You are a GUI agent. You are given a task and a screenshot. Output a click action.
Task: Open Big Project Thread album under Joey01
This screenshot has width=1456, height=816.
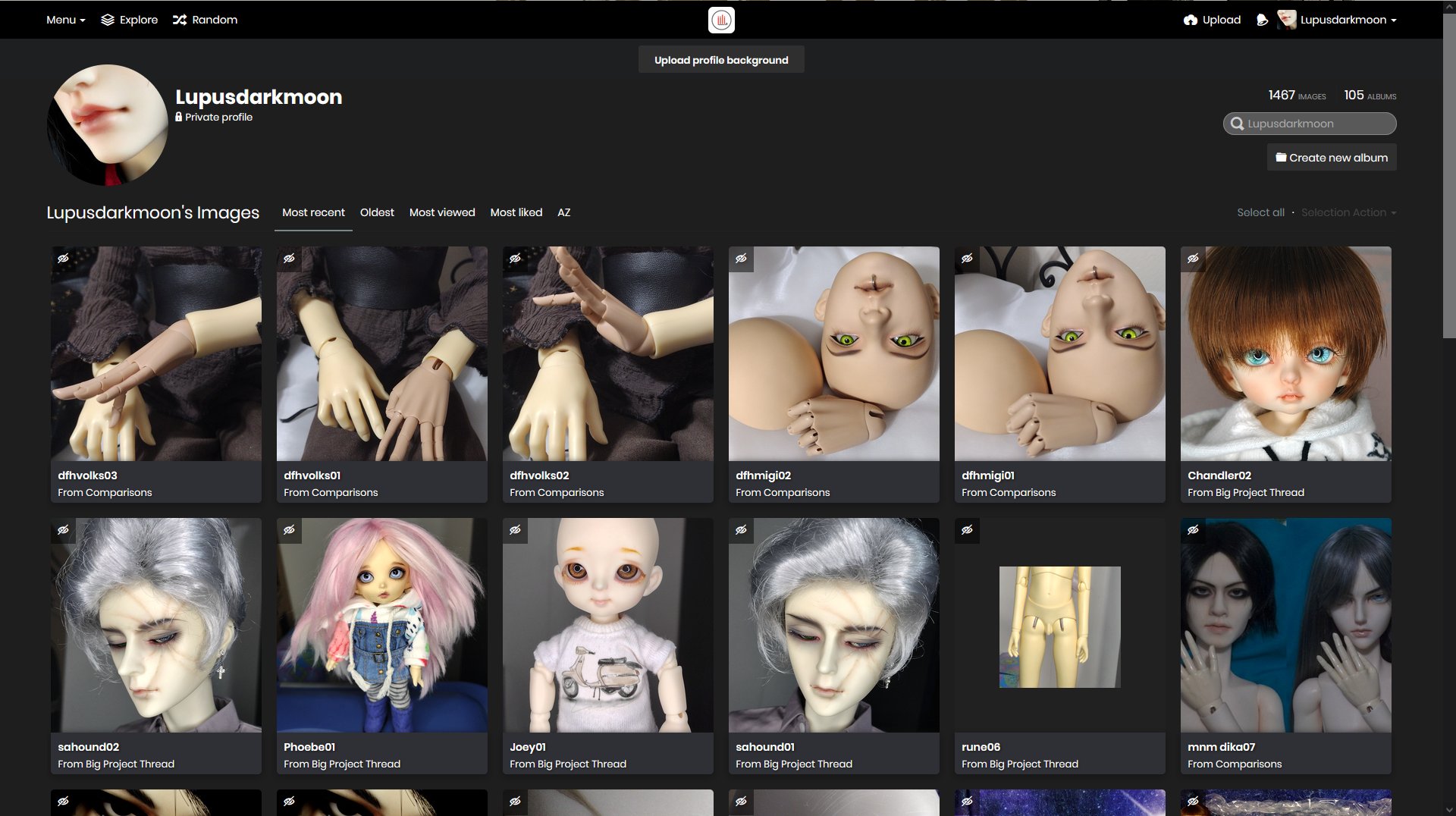click(x=582, y=764)
